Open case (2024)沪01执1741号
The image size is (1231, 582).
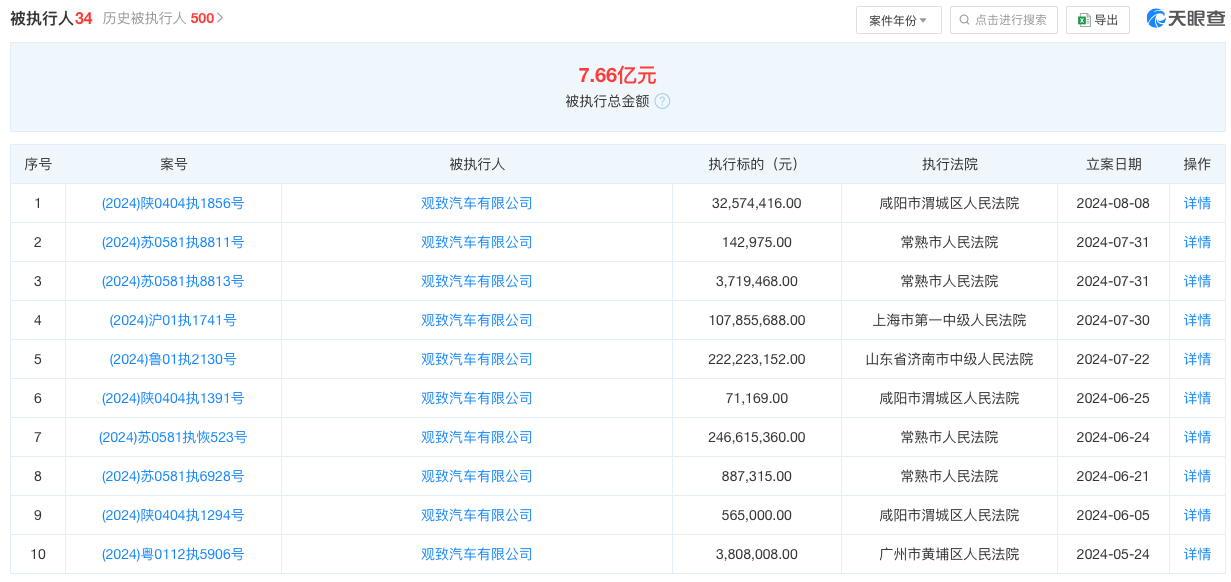173,320
